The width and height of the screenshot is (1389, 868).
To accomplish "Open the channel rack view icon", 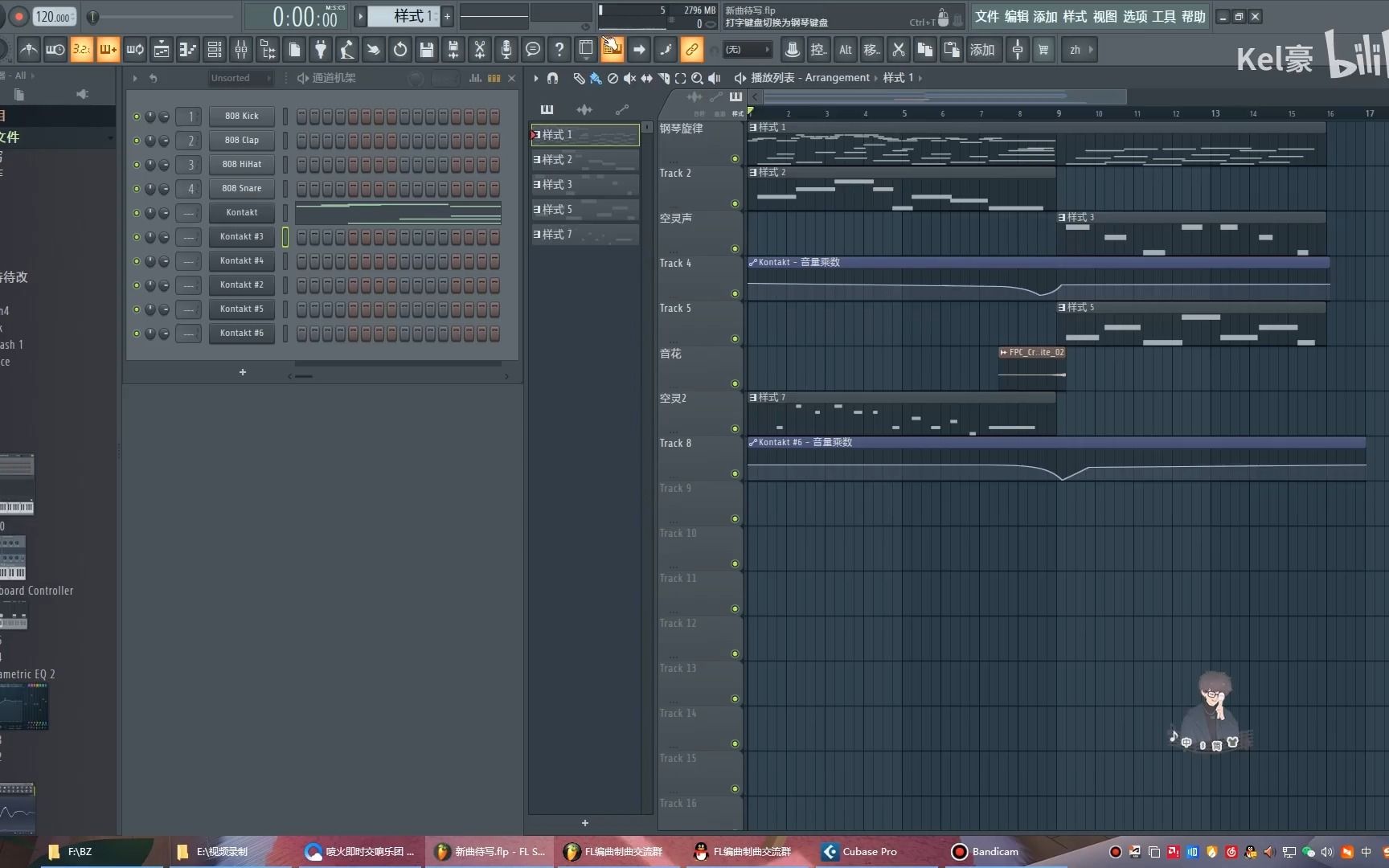I will [215, 50].
